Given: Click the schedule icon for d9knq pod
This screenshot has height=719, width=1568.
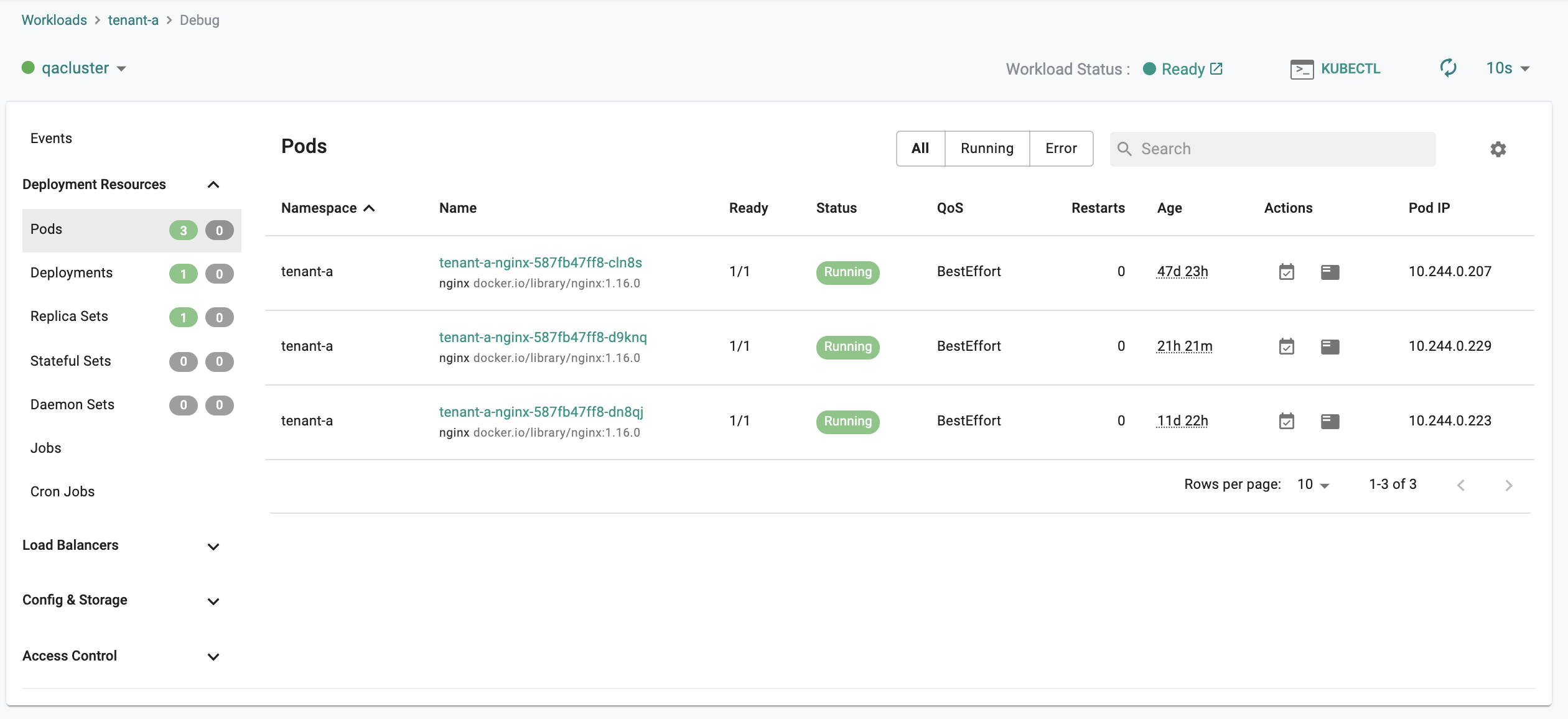Looking at the screenshot, I should [x=1286, y=345].
